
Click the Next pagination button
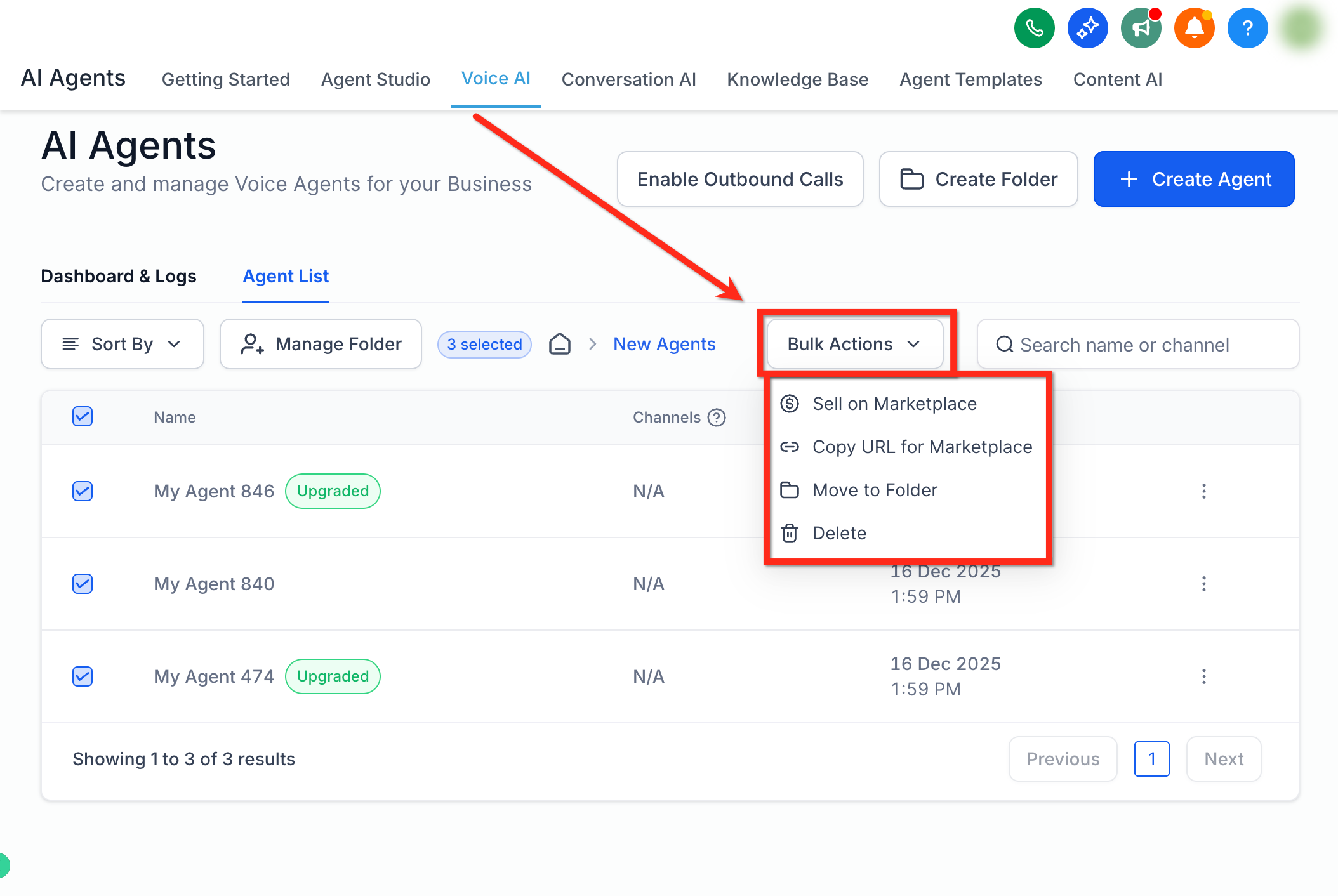tap(1224, 759)
